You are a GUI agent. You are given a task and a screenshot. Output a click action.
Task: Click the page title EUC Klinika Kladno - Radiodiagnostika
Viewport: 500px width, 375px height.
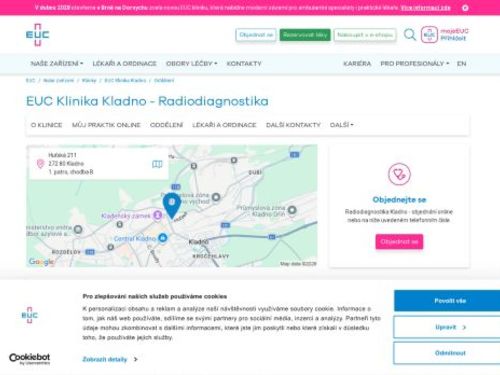147,101
